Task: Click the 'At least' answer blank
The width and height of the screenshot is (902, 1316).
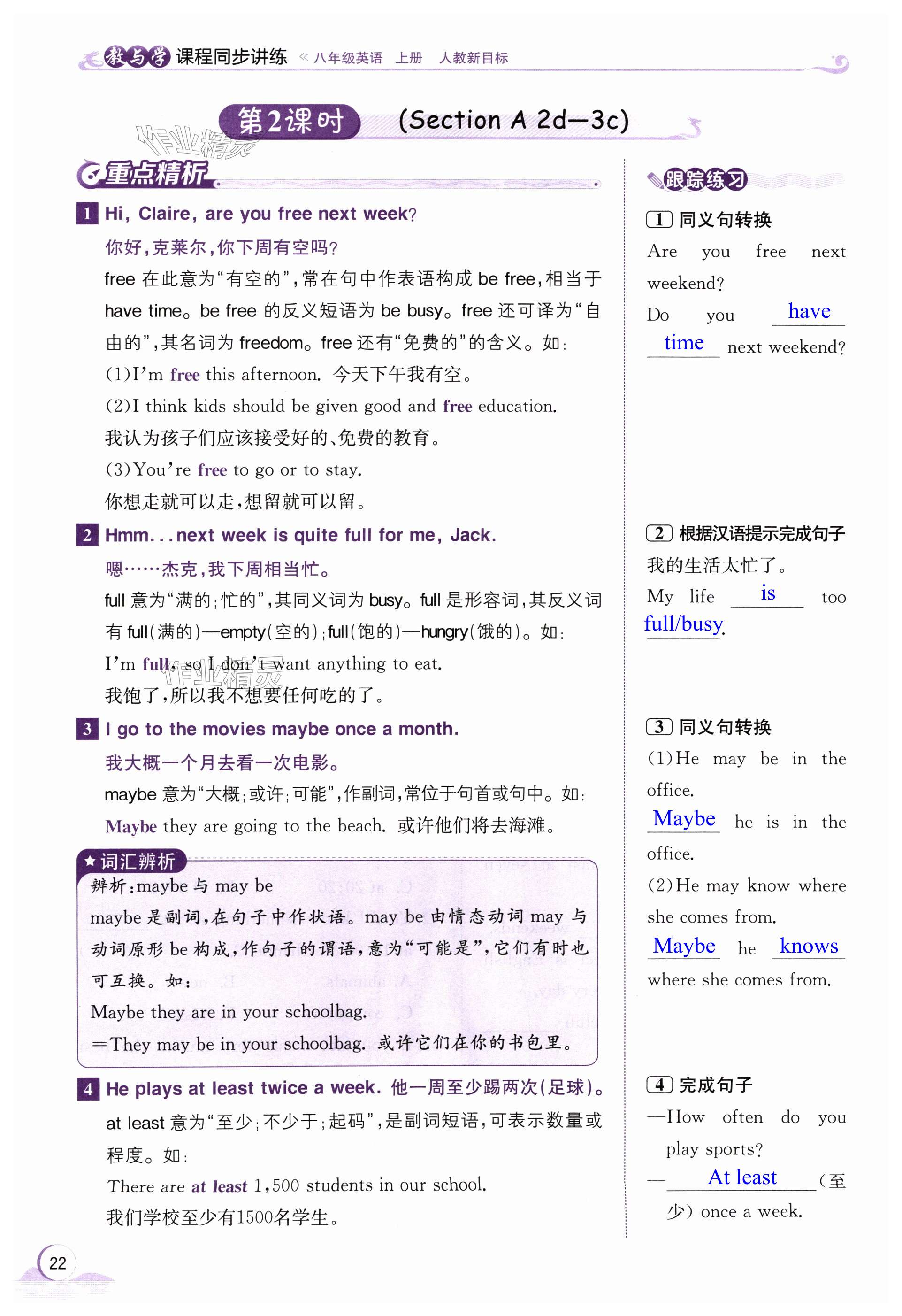Action: click(x=741, y=1178)
